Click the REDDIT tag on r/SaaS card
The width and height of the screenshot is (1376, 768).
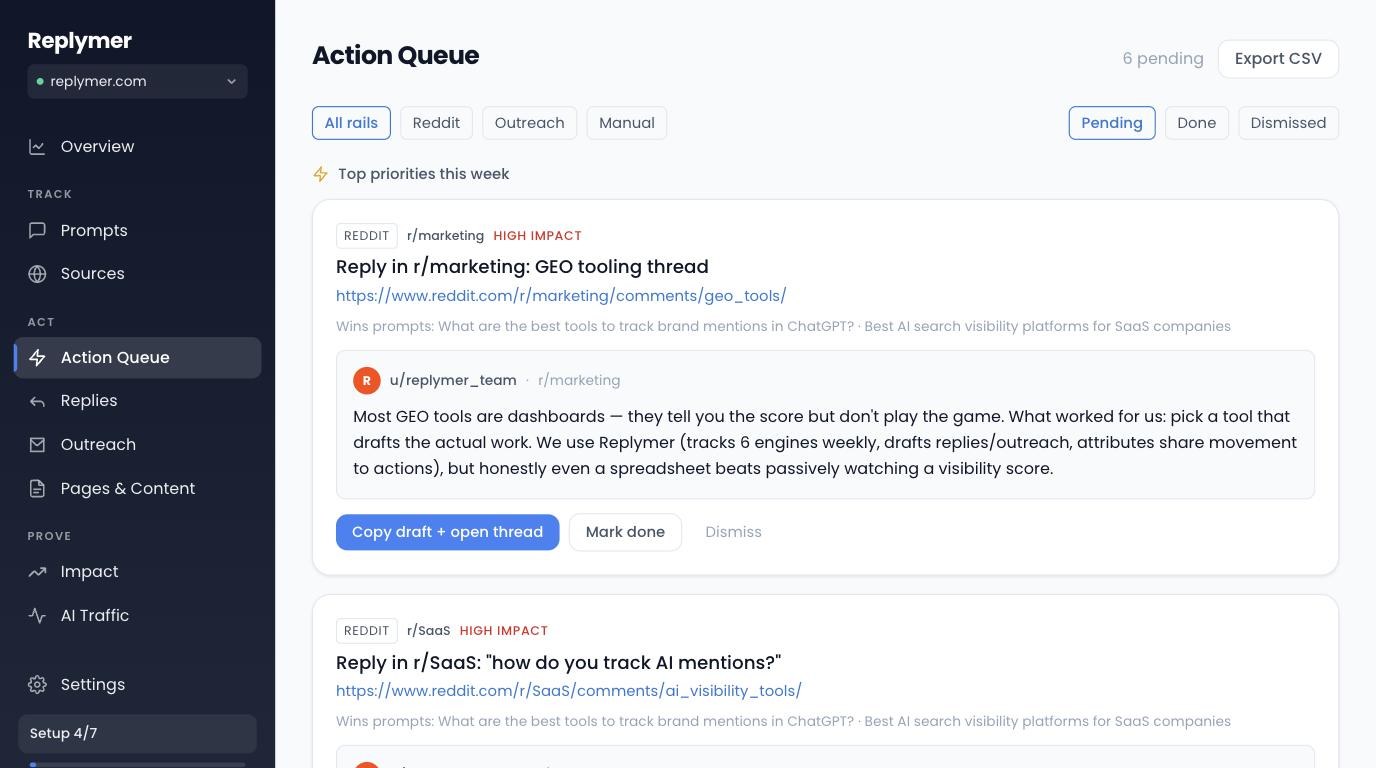click(366, 631)
